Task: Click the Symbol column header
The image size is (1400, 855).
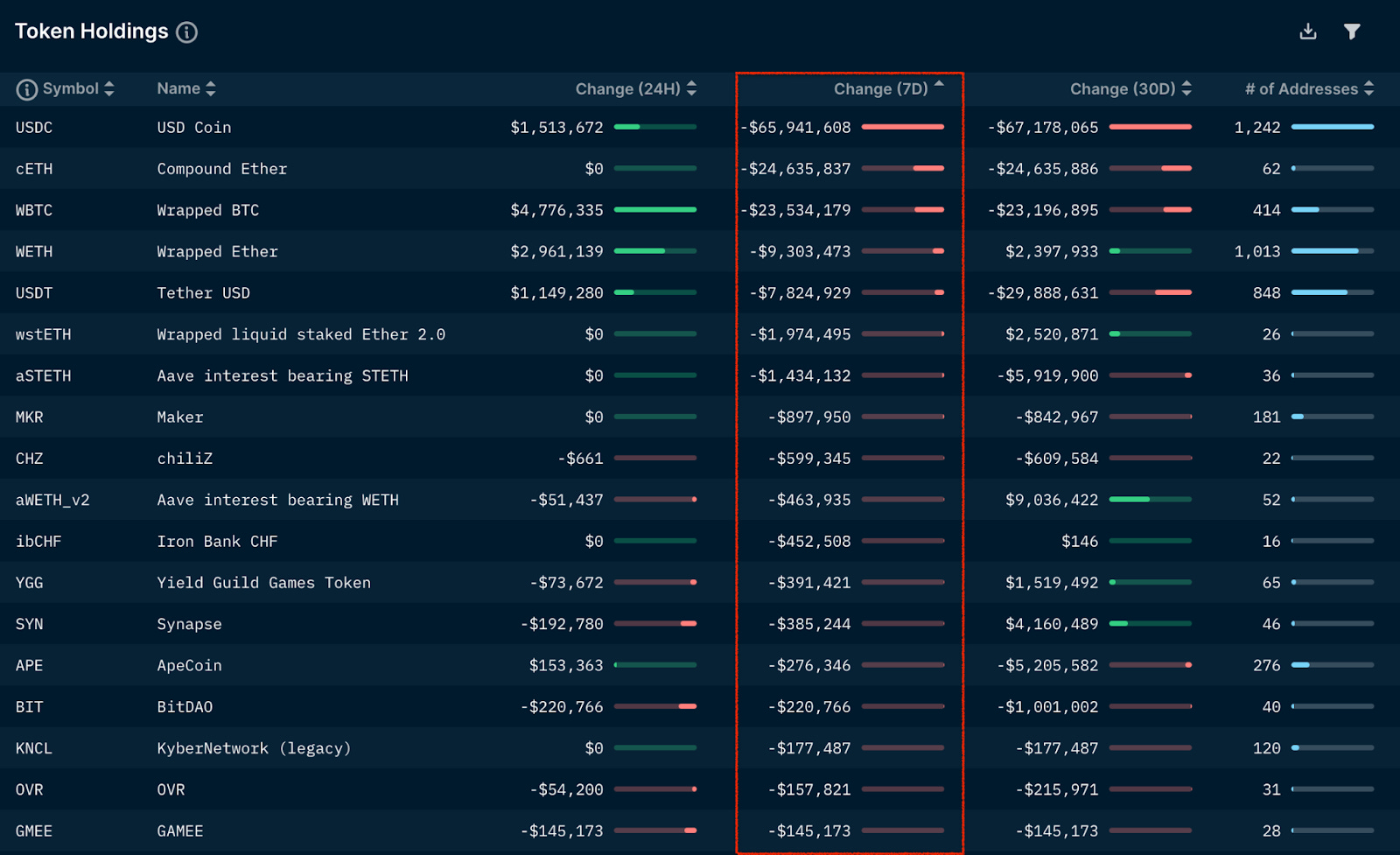Action: [x=71, y=88]
